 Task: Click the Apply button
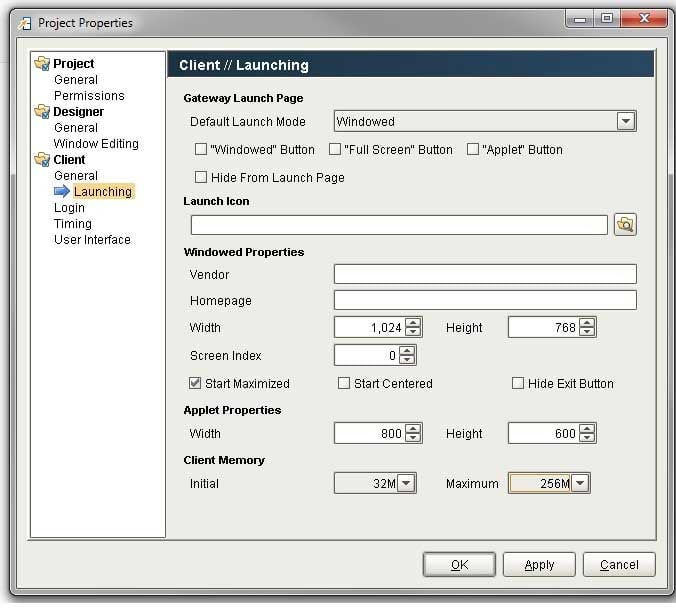[539, 565]
